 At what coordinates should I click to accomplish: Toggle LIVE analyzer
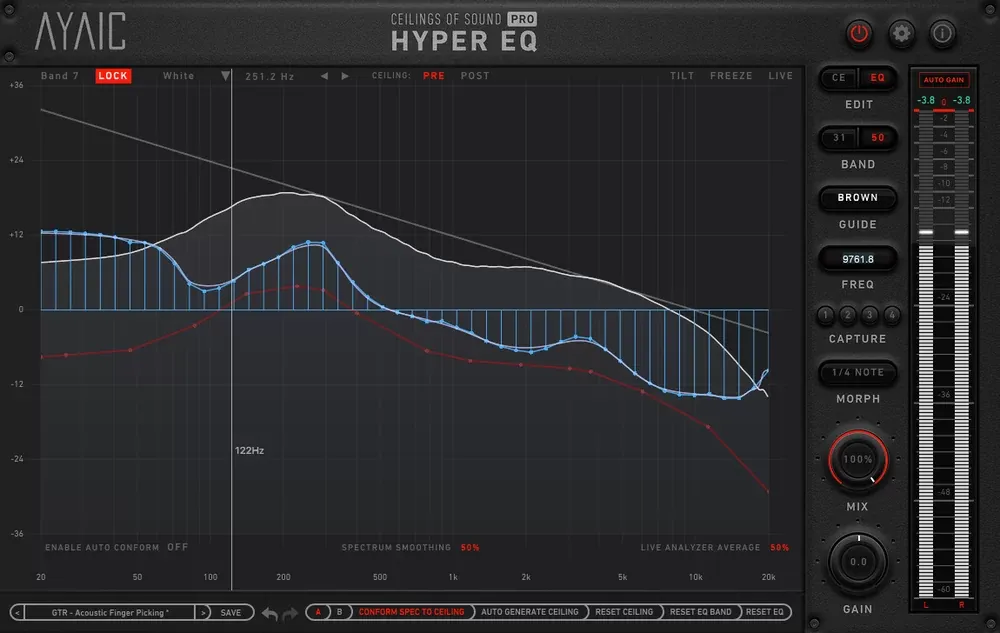pos(781,76)
